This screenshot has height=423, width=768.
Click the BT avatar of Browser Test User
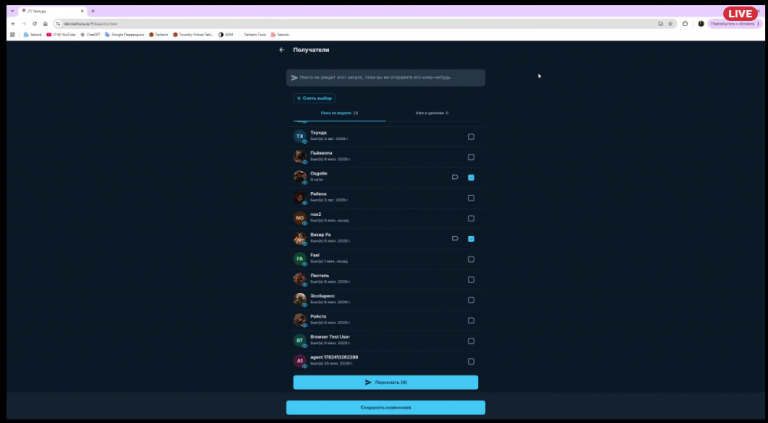[300, 340]
